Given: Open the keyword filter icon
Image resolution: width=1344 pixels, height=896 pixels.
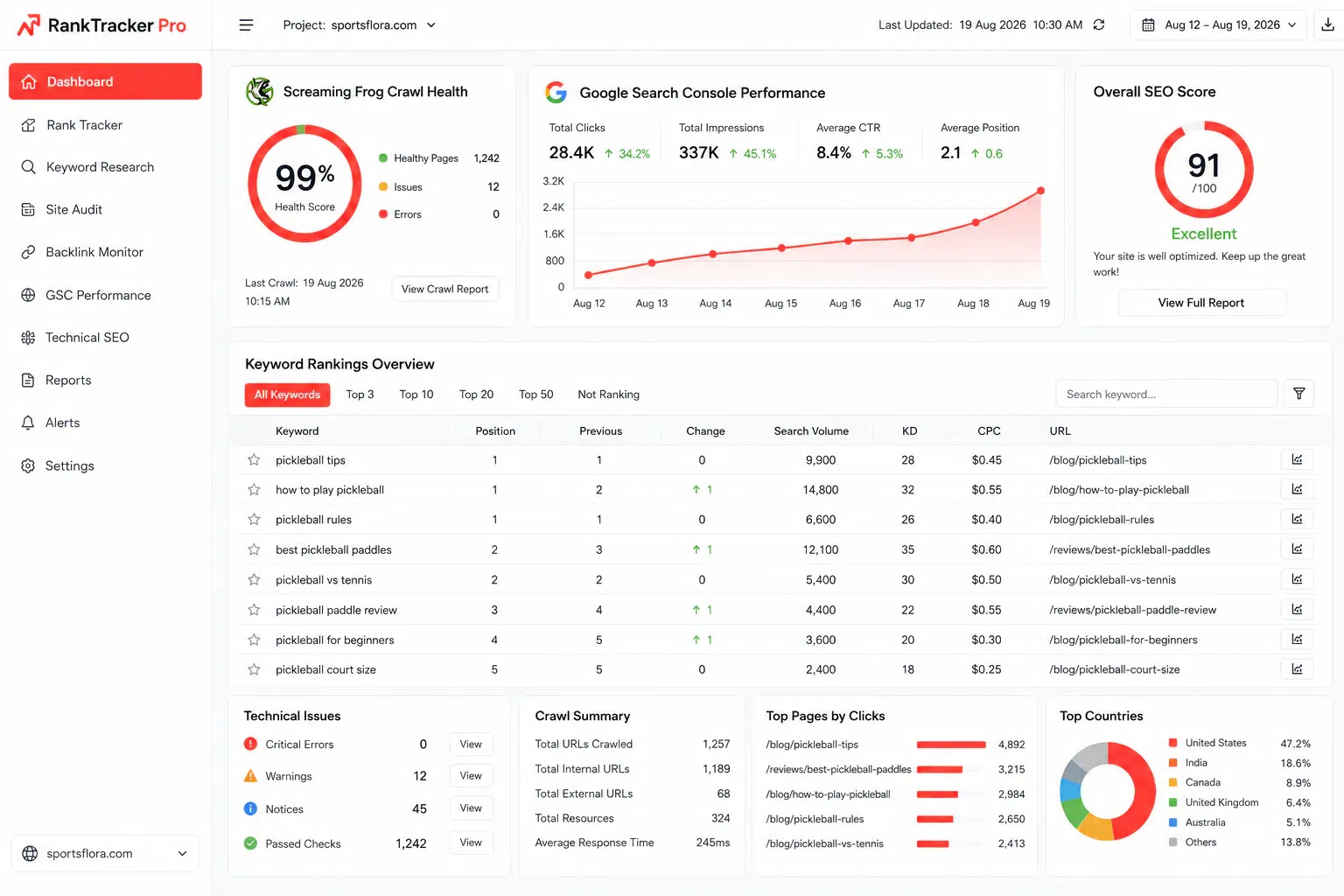Looking at the screenshot, I should pyautogui.click(x=1299, y=394).
